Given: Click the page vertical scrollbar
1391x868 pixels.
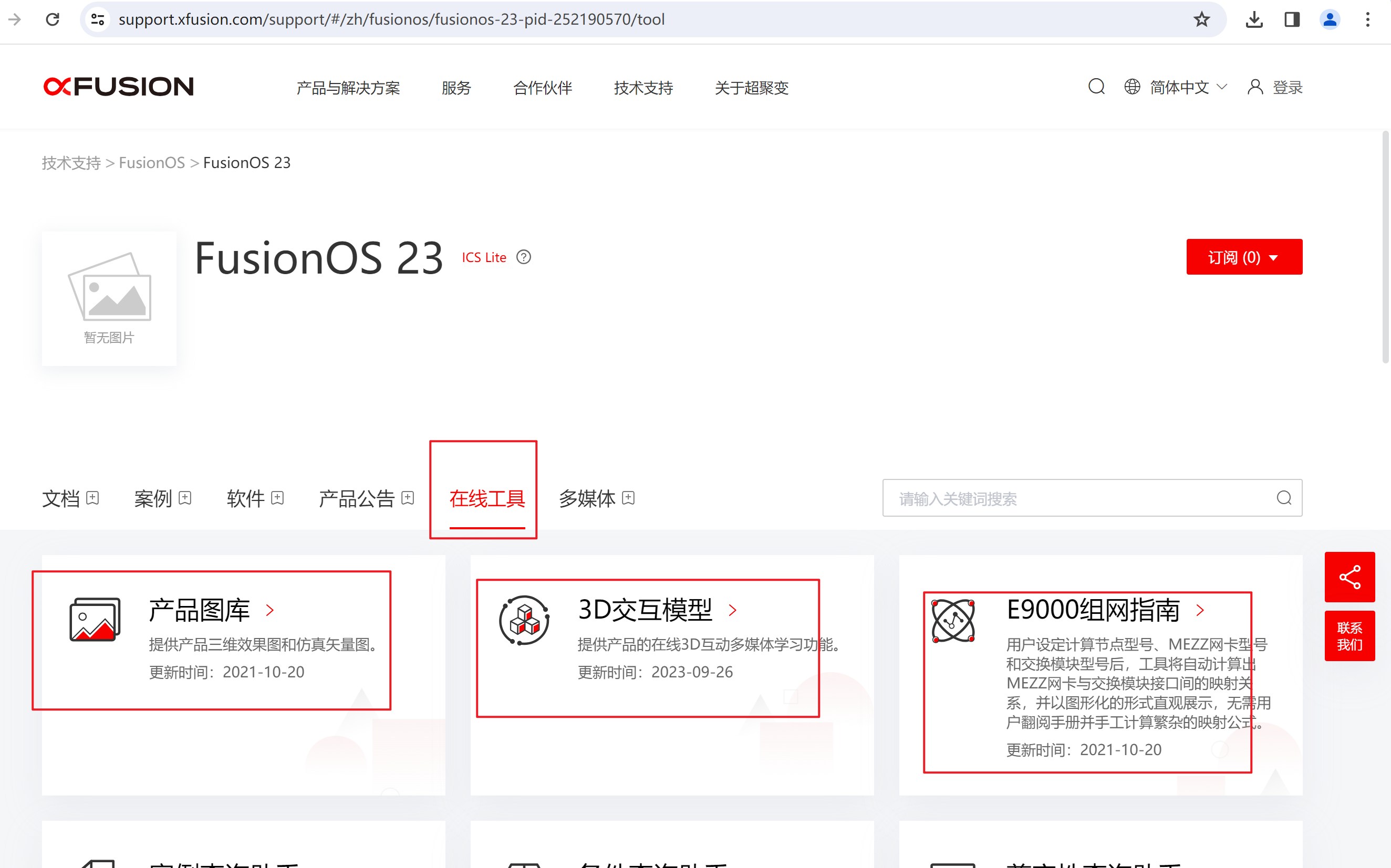Looking at the screenshot, I should (x=1385, y=247).
